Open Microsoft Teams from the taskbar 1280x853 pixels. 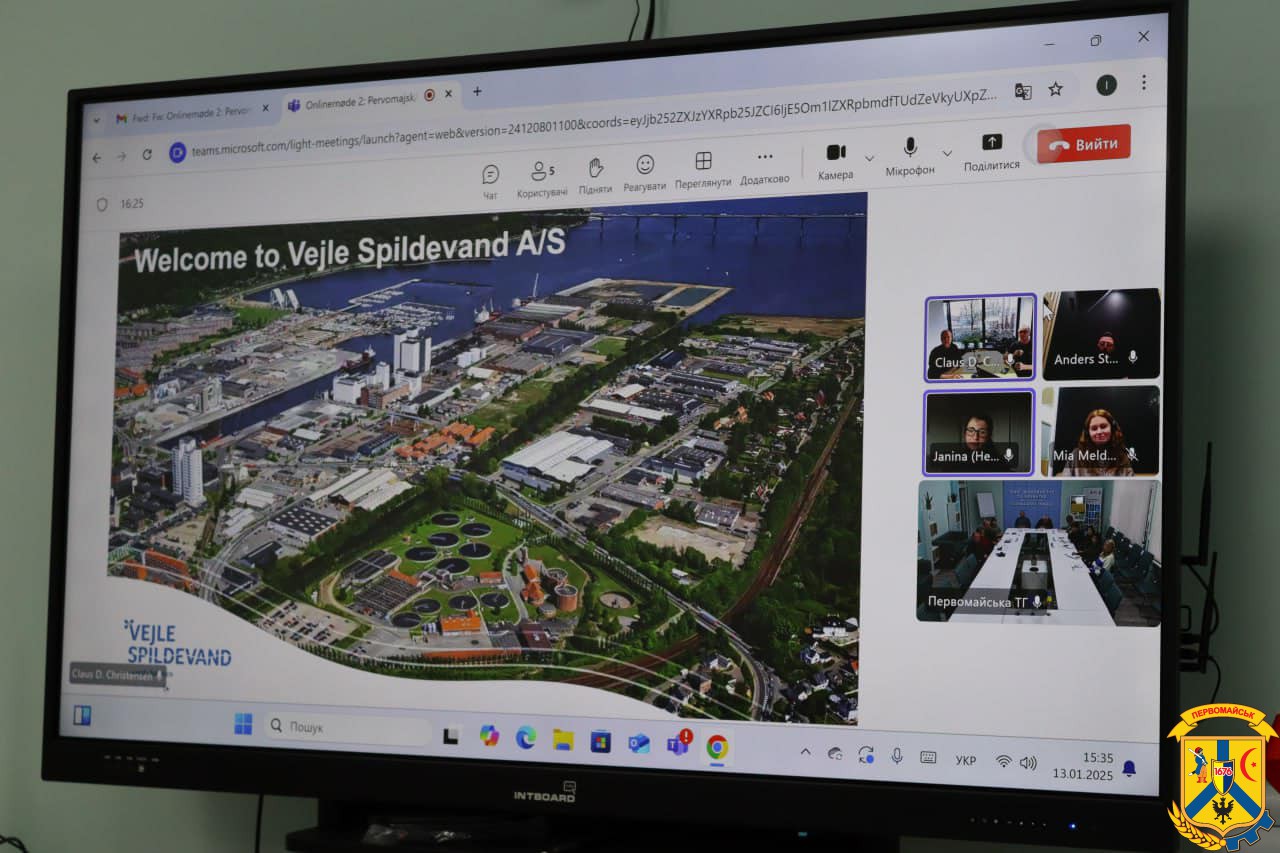coord(679,743)
